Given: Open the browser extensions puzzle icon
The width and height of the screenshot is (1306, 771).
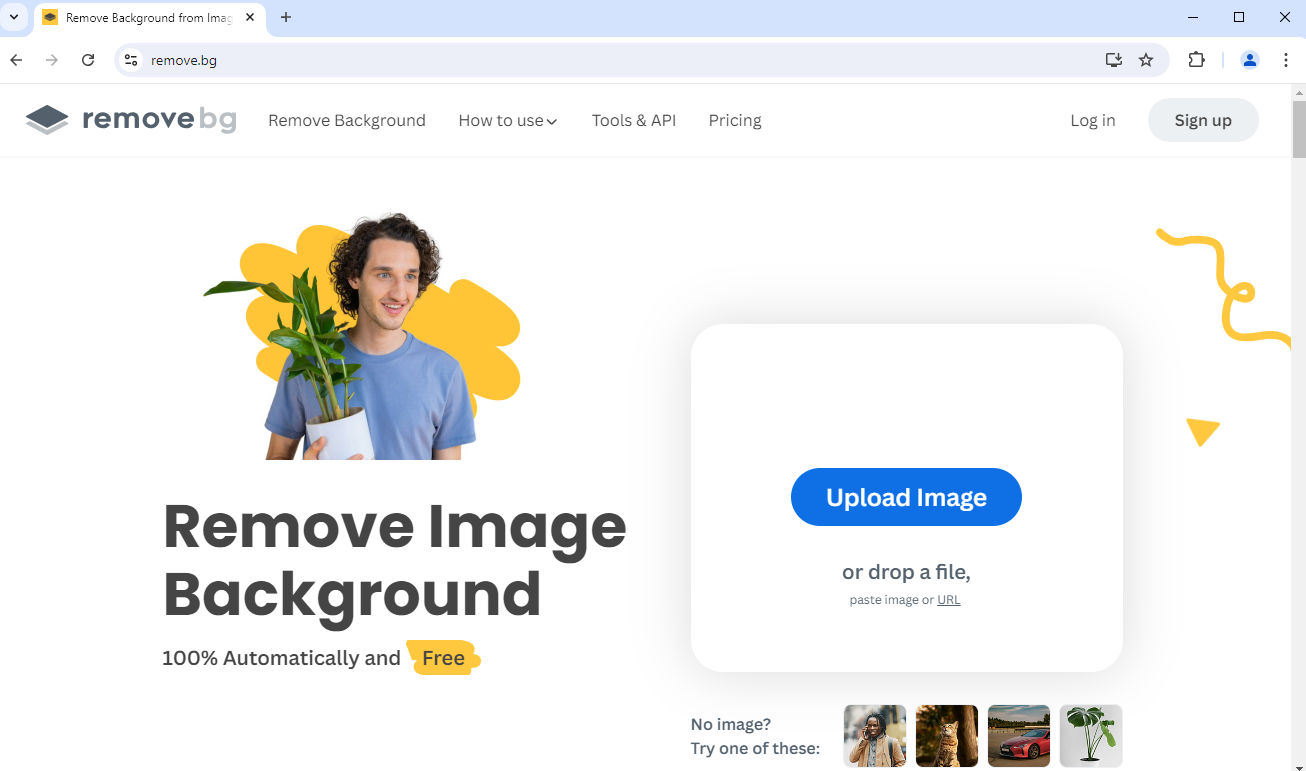Looking at the screenshot, I should 1196,60.
